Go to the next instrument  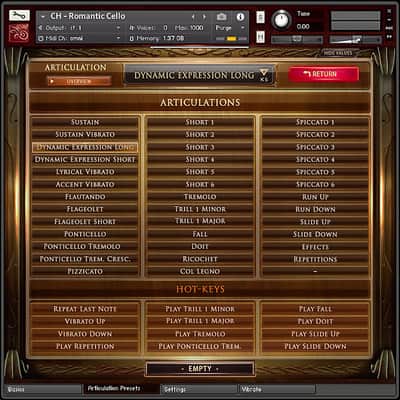pyautogui.click(x=204, y=17)
